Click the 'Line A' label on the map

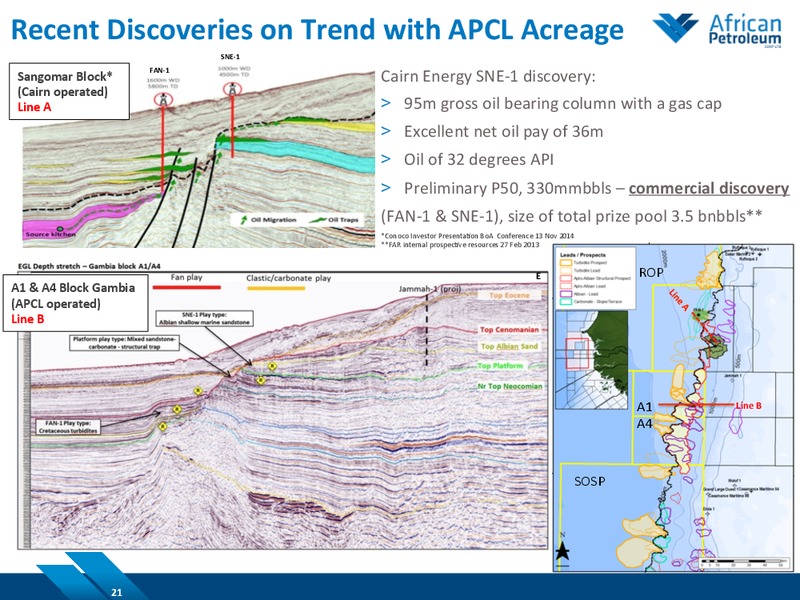click(x=679, y=300)
